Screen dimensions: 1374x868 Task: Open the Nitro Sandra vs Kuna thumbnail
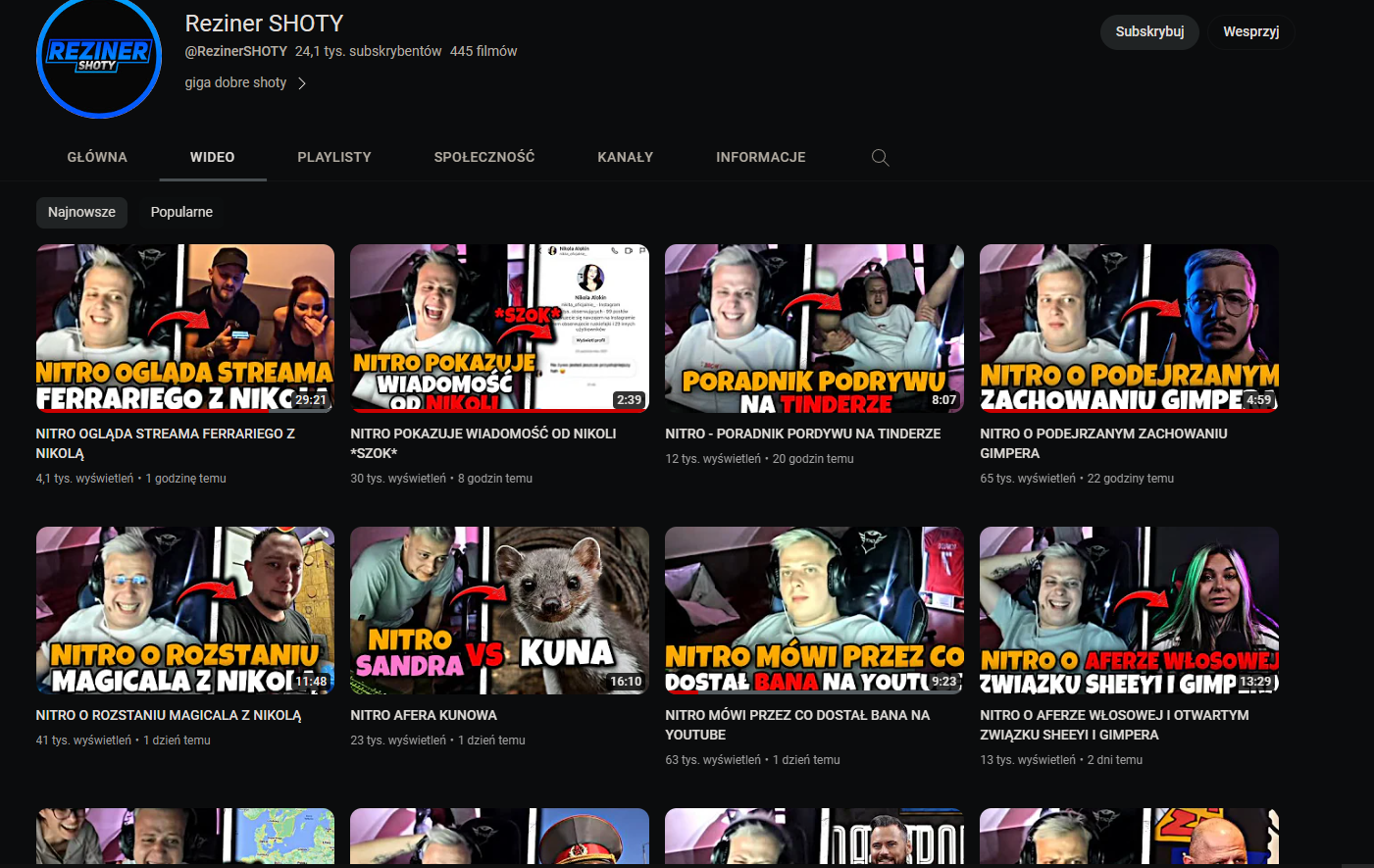(x=499, y=610)
